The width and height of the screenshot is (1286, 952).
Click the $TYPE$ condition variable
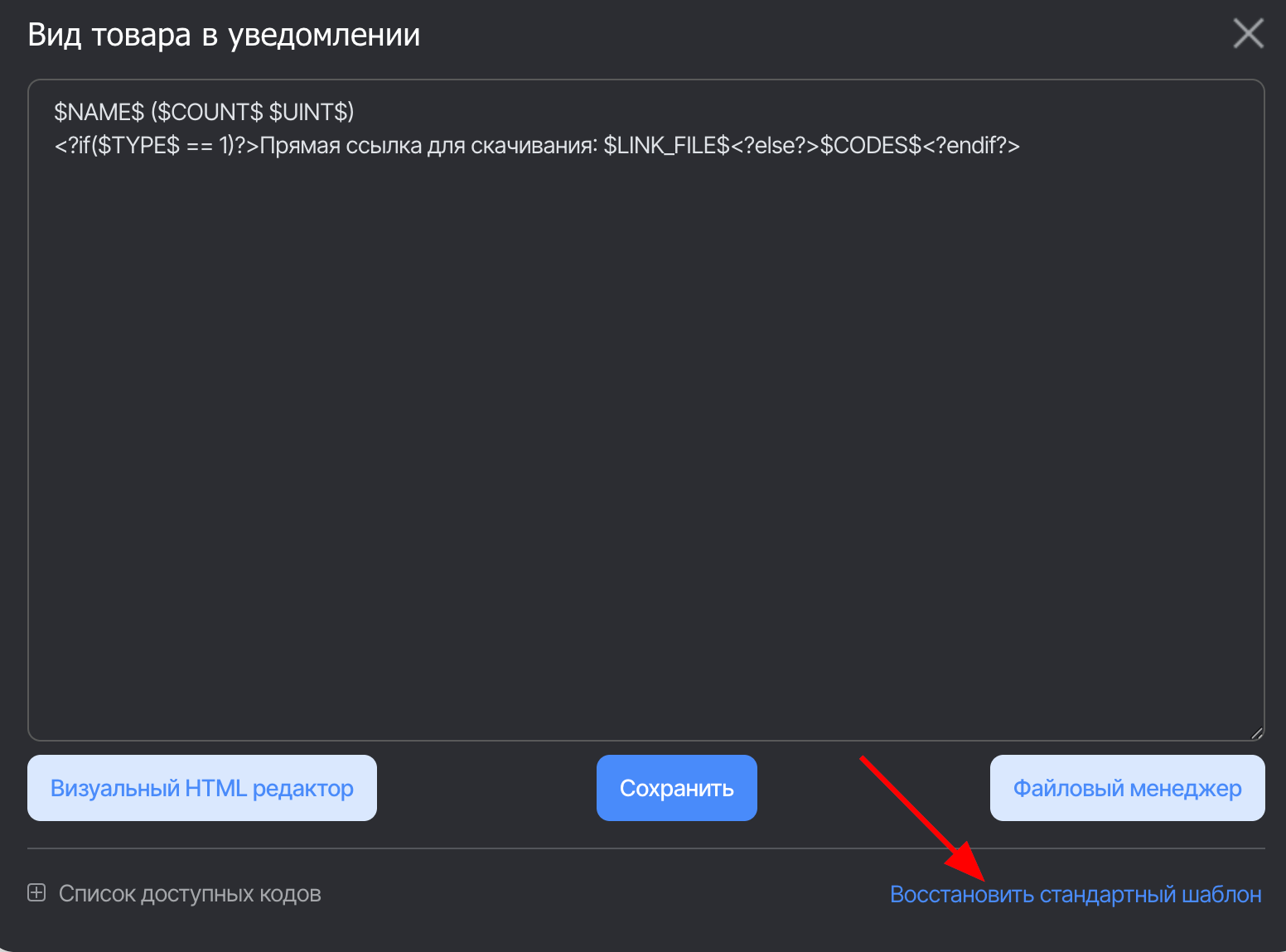click(x=138, y=146)
